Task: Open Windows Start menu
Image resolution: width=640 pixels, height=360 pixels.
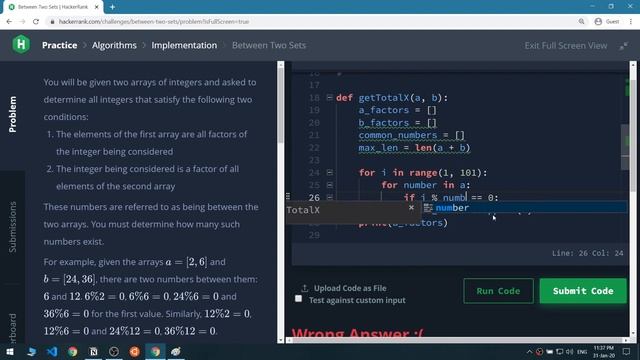Action: point(10,352)
